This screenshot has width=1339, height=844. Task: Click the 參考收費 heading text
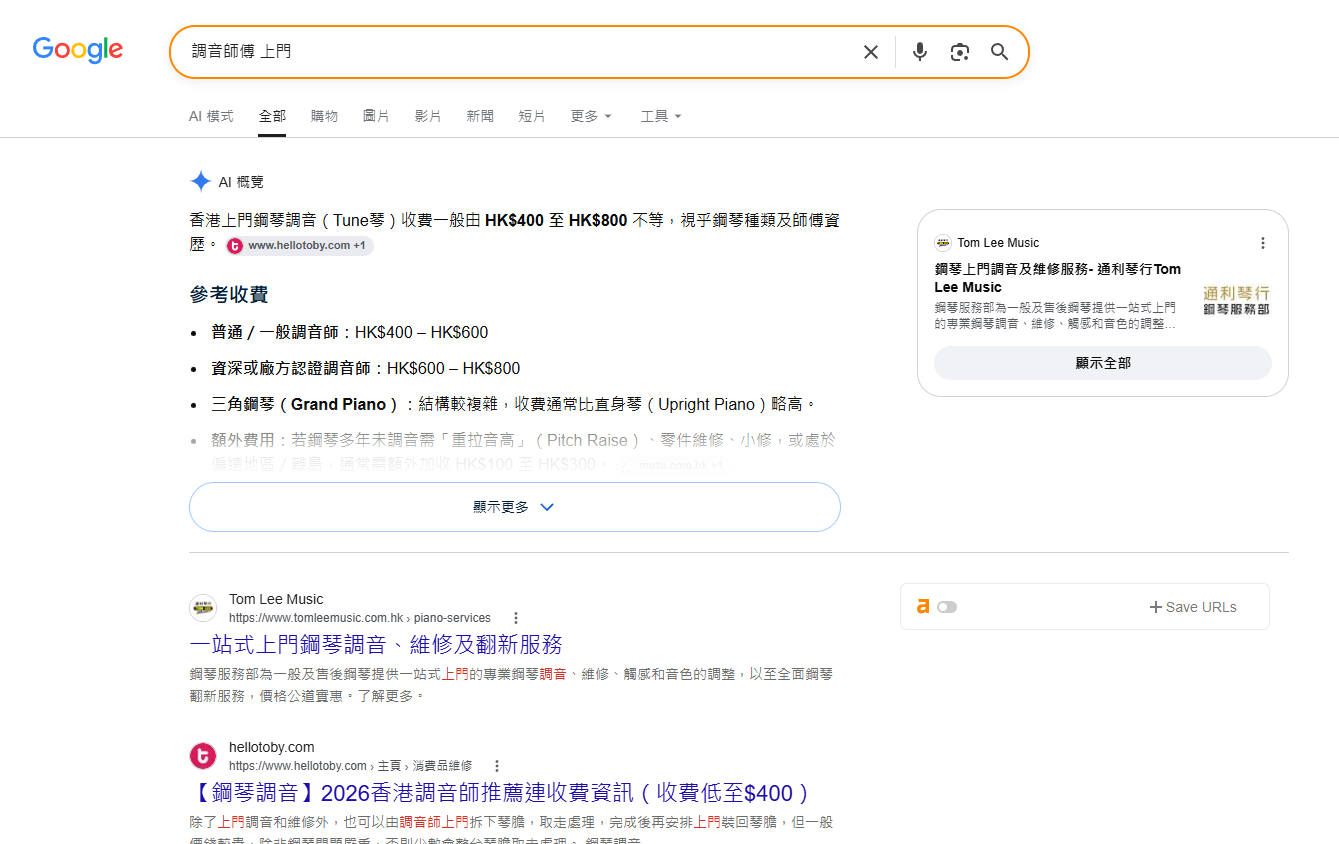pos(229,295)
